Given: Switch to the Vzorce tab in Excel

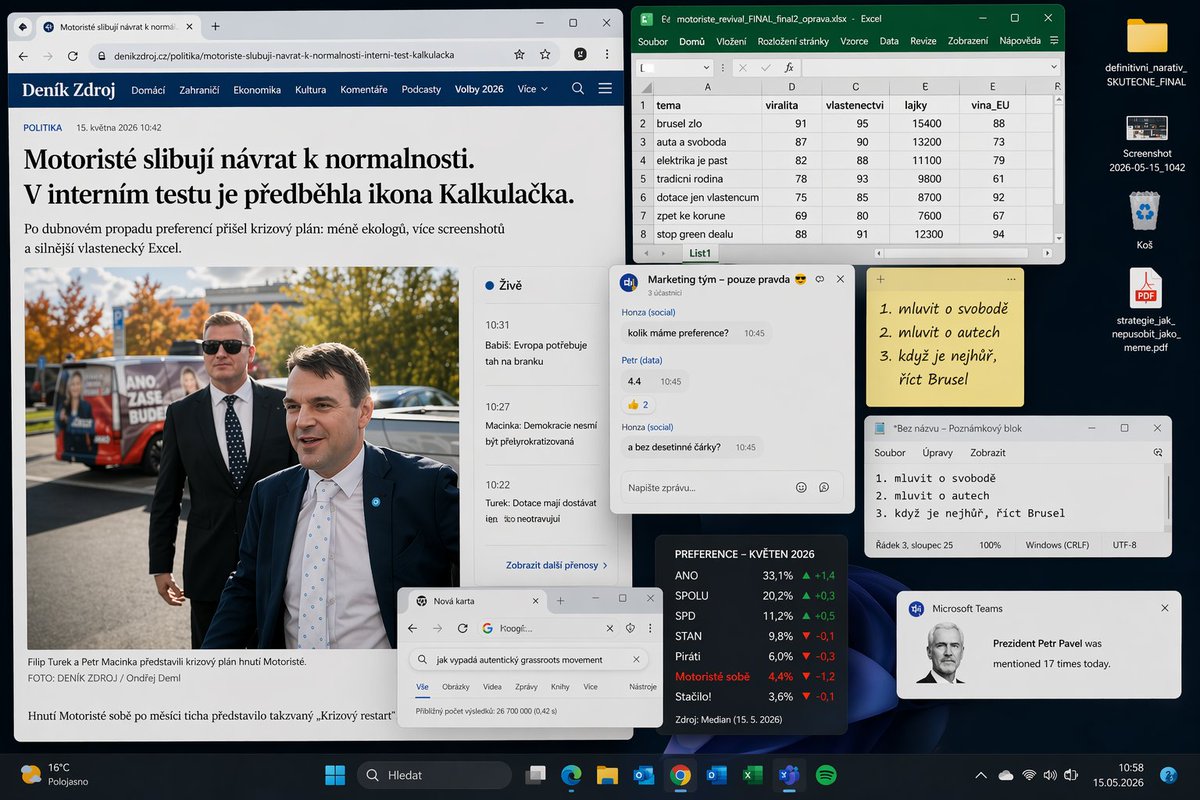Looking at the screenshot, I should tap(854, 41).
